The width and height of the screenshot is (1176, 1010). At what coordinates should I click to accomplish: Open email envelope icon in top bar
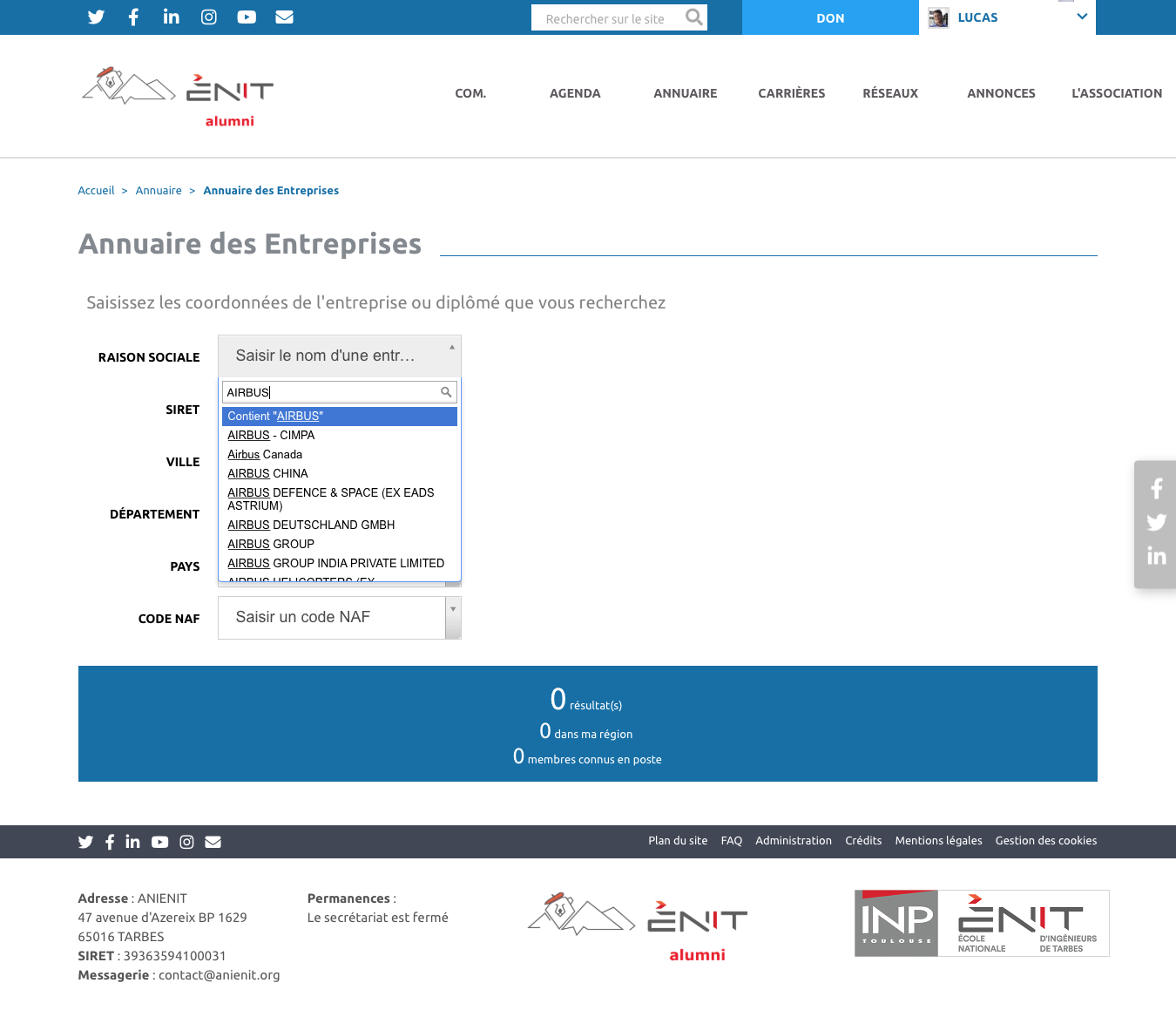(284, 17)
